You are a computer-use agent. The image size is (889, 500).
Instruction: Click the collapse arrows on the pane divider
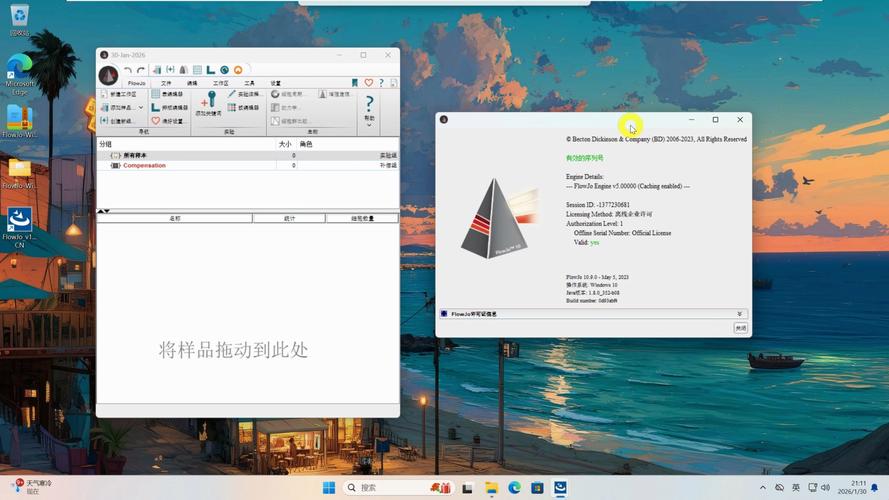(103, 211)
